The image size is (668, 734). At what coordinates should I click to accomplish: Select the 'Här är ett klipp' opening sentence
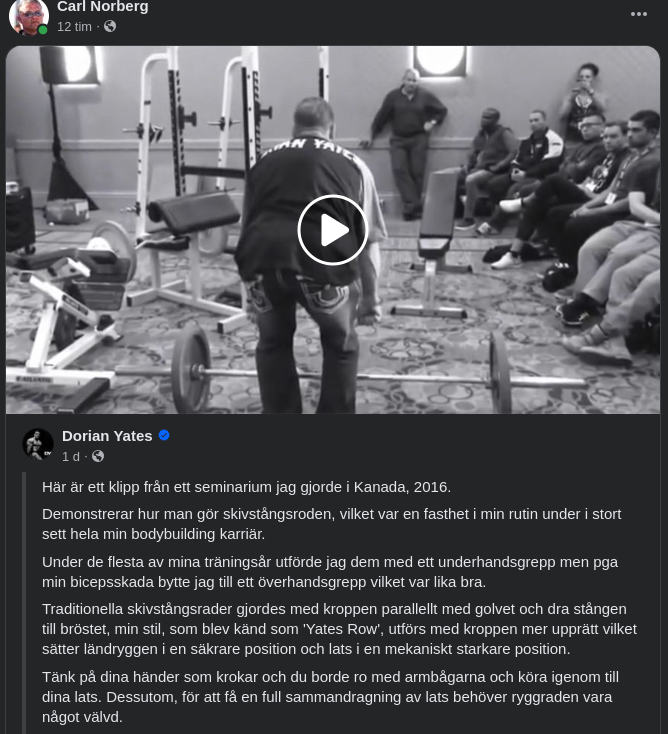[246, 487]
